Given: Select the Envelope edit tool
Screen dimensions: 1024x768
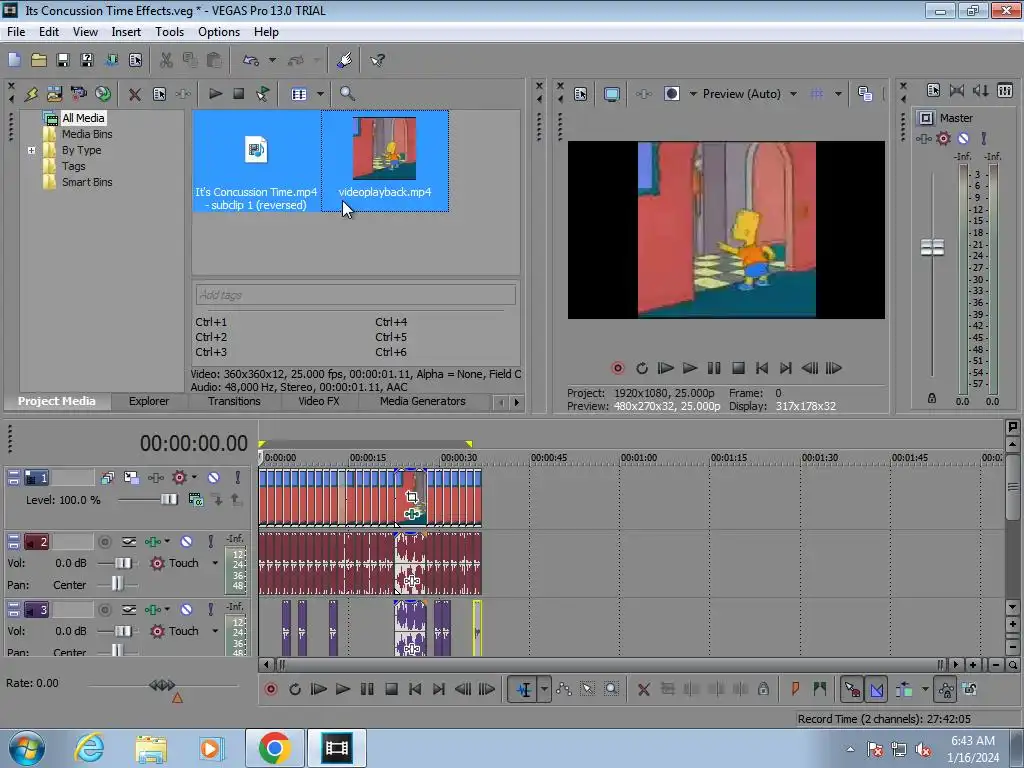Looking at the screenshot, I should (564, 689).
